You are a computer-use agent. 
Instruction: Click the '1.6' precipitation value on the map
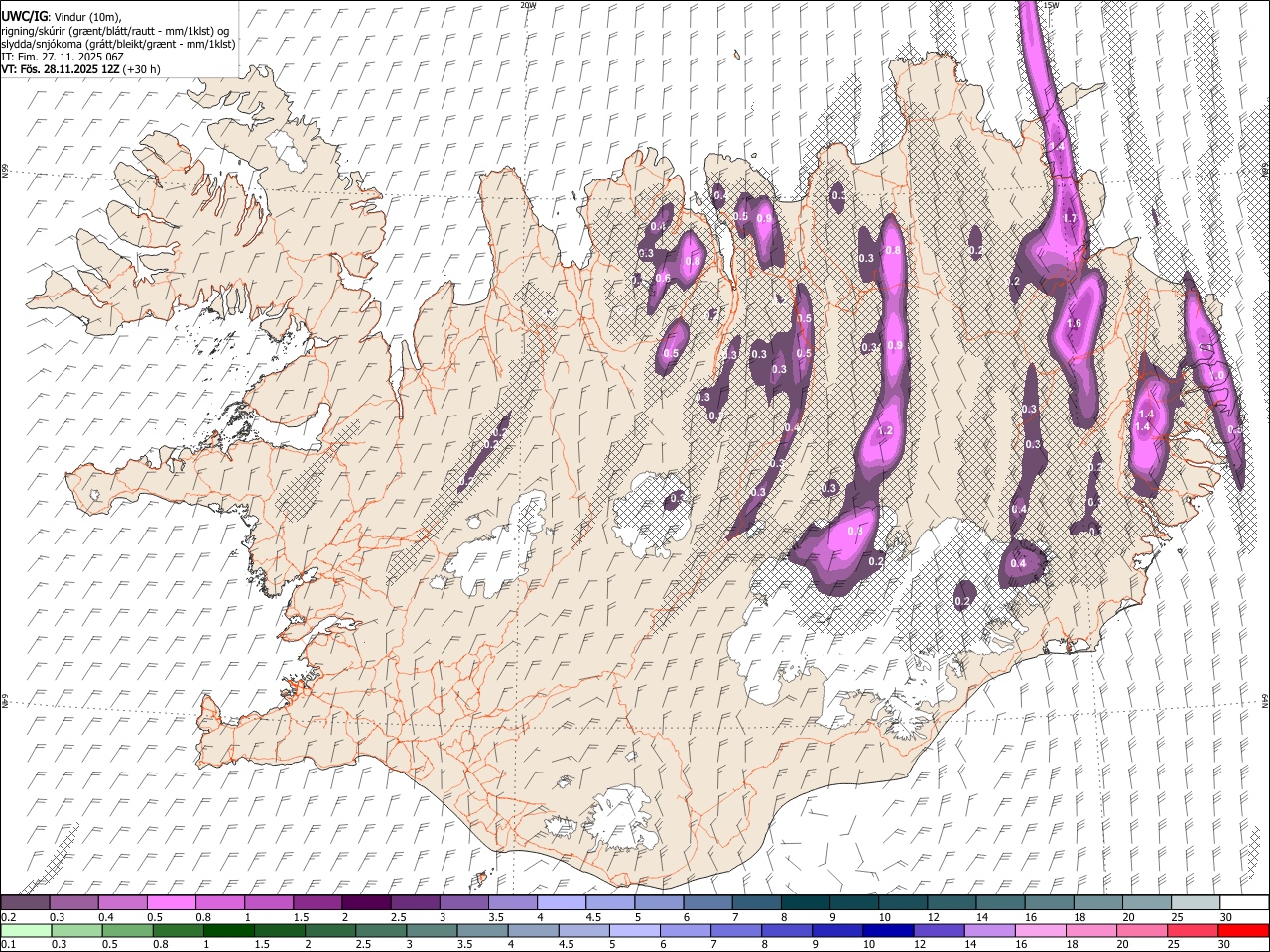1074,324
